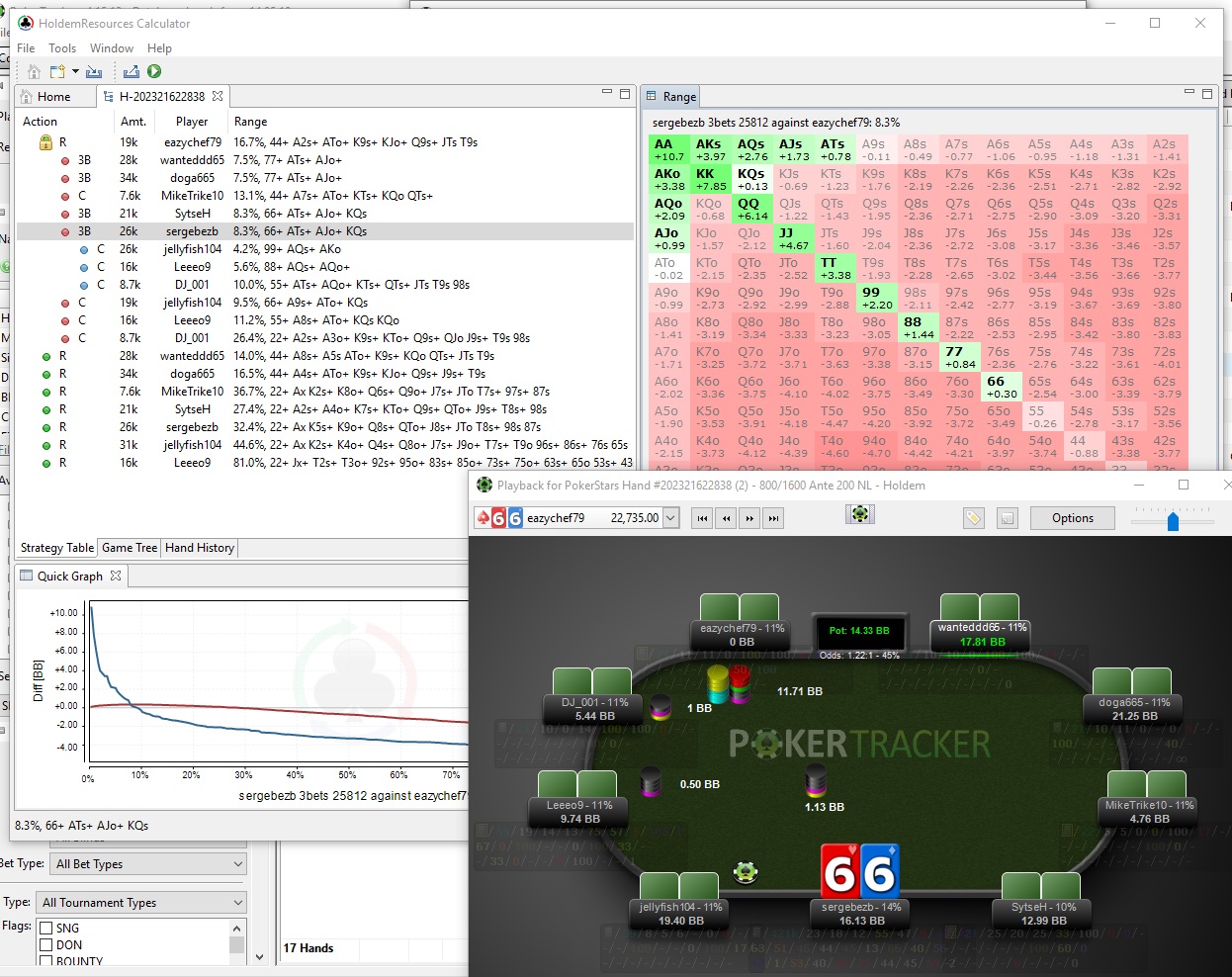
Task: Select SytseH 3B 21k row
Action: [x=325, y=214]
